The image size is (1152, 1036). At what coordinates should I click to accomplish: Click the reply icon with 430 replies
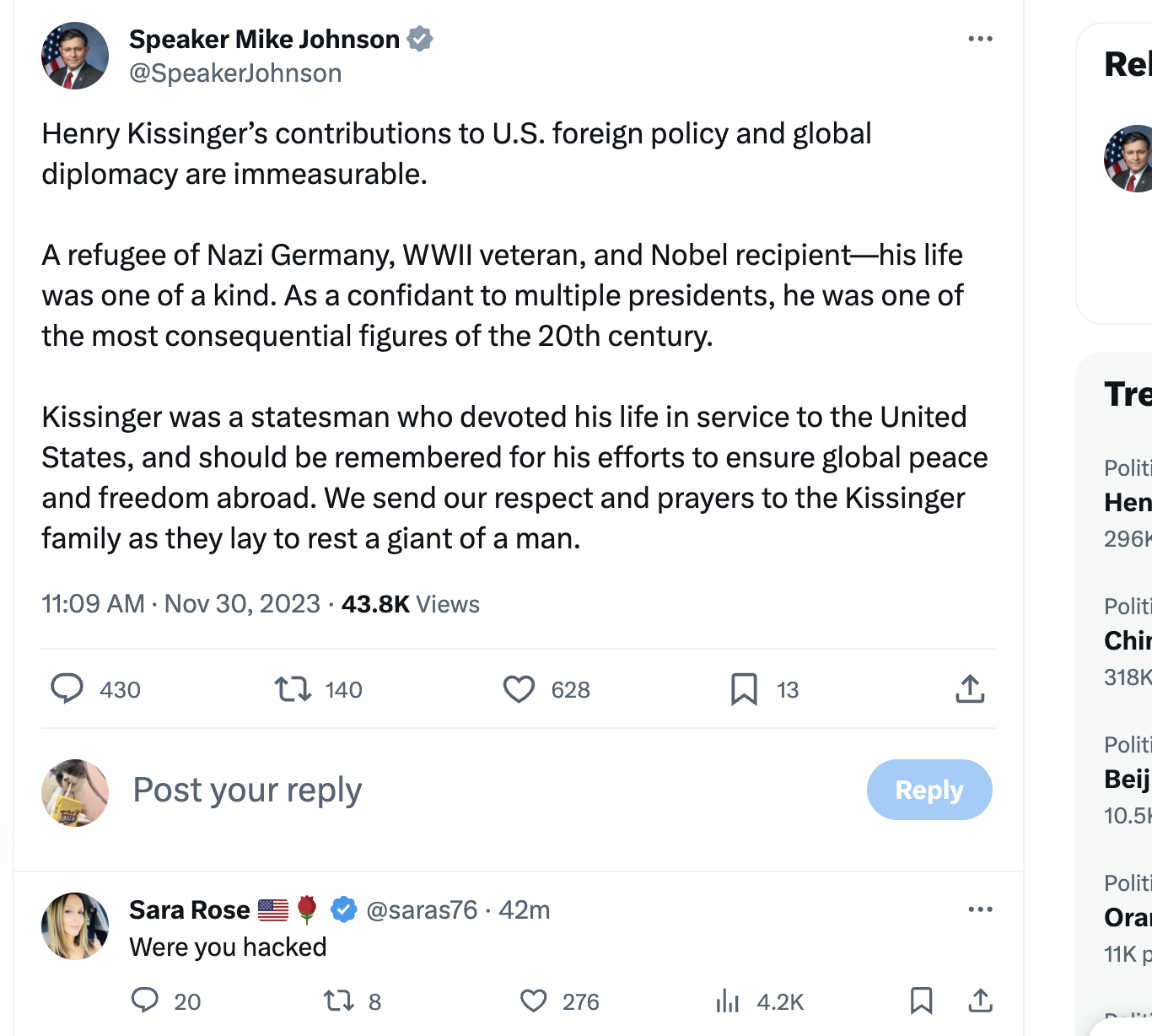pos(67,689)
